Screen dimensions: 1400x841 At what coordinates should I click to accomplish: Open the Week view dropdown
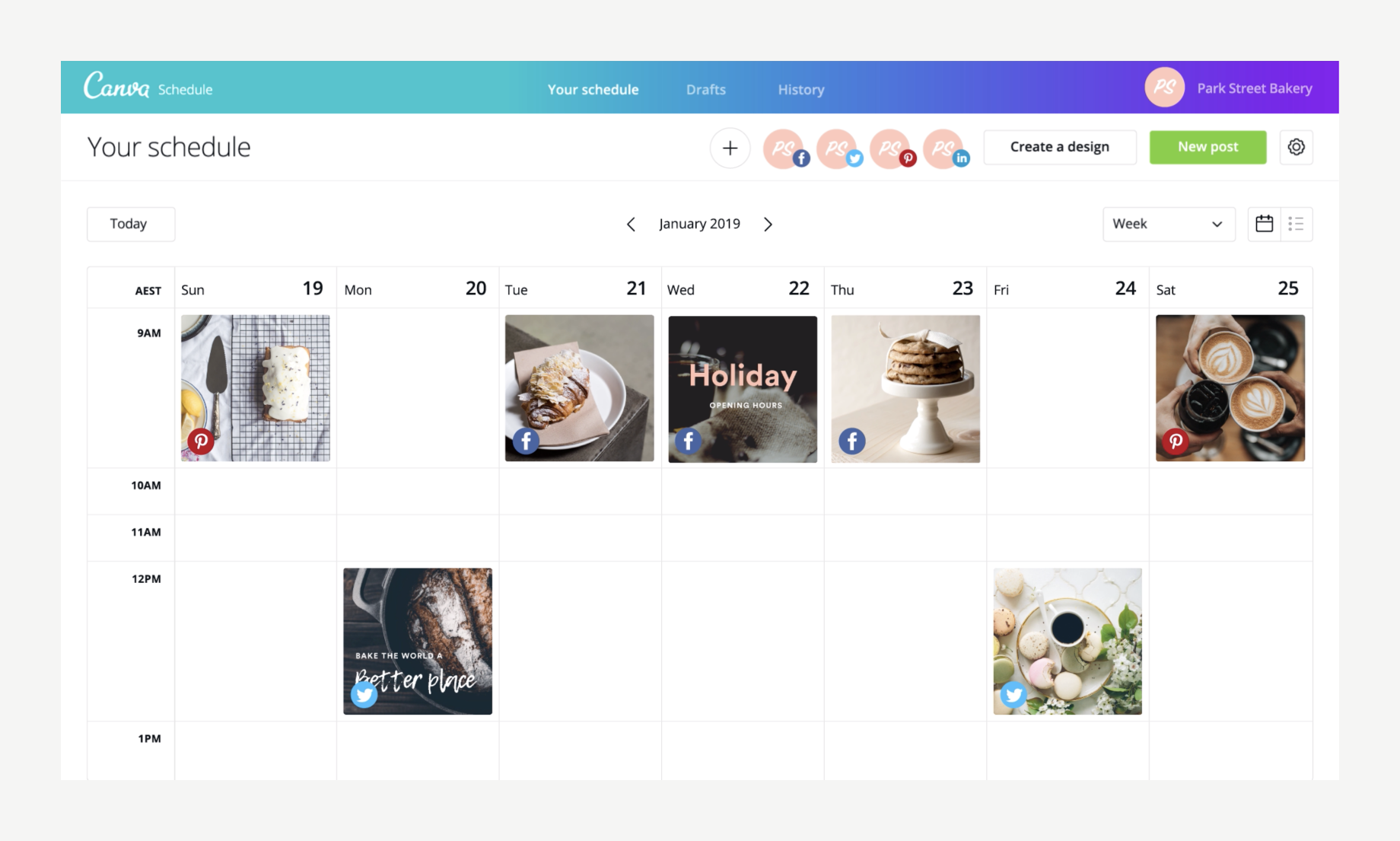1168,224
